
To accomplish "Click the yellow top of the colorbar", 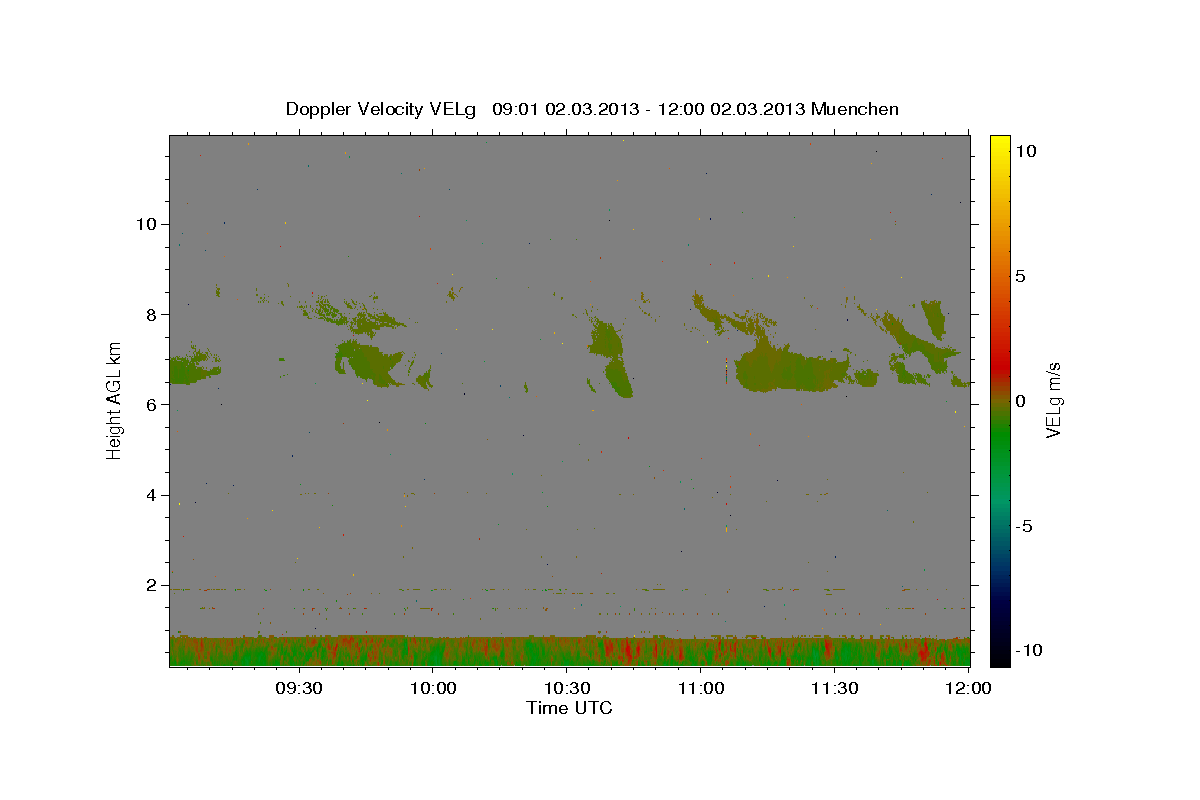I will [x=1000, y=145].
